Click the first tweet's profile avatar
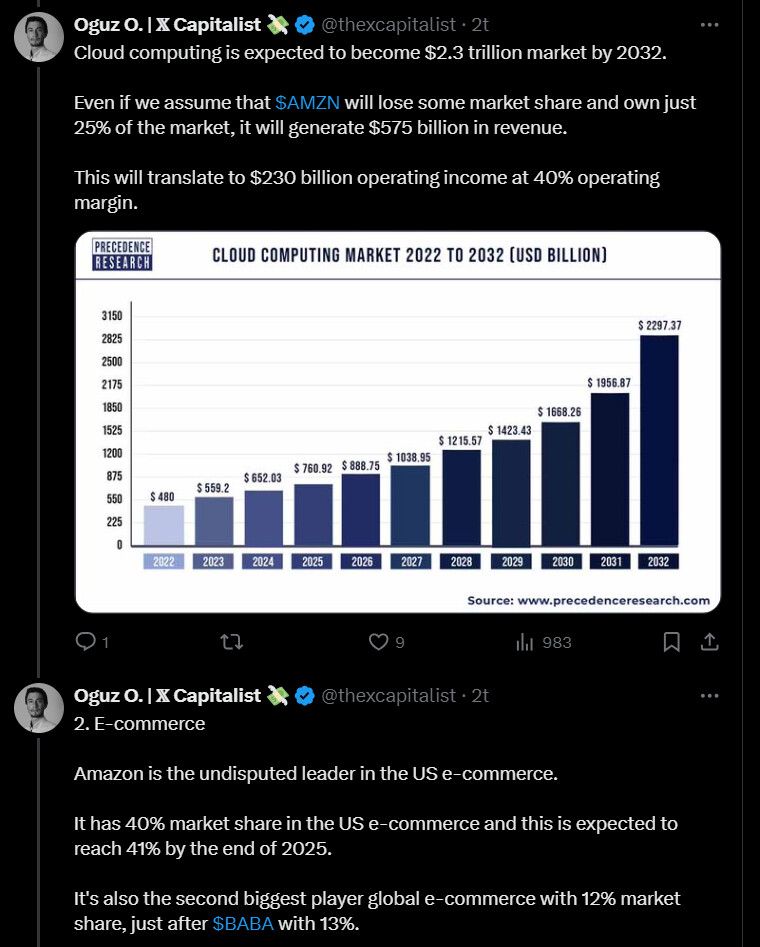This screenshot has width=760, height=947. click(x=38, y=37)
